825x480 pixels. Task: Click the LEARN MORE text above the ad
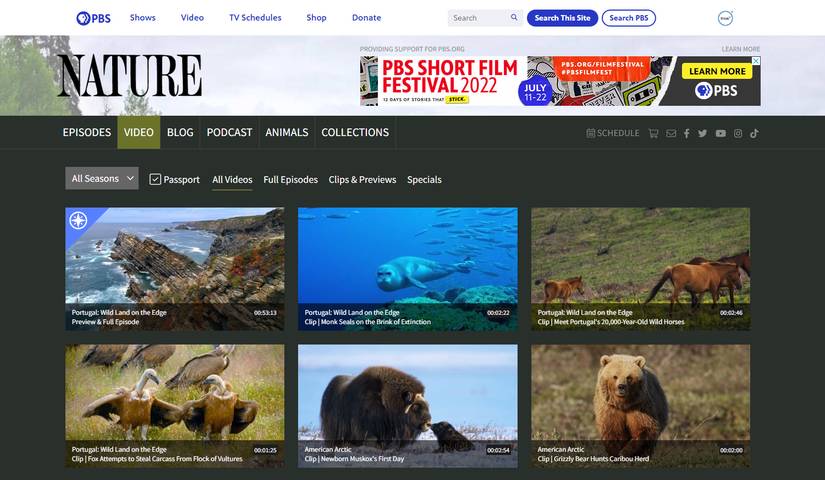[x=741, y=49]
